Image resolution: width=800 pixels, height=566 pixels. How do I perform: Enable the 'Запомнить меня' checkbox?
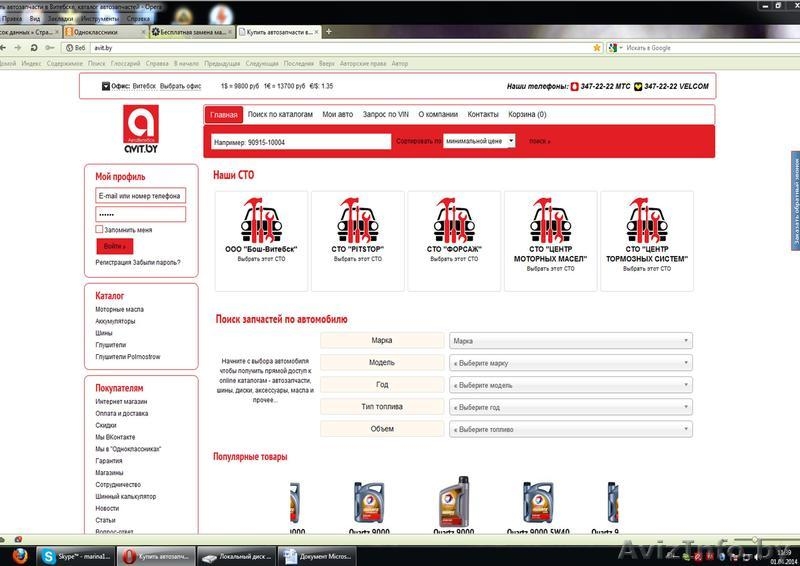tap(100, 229)
